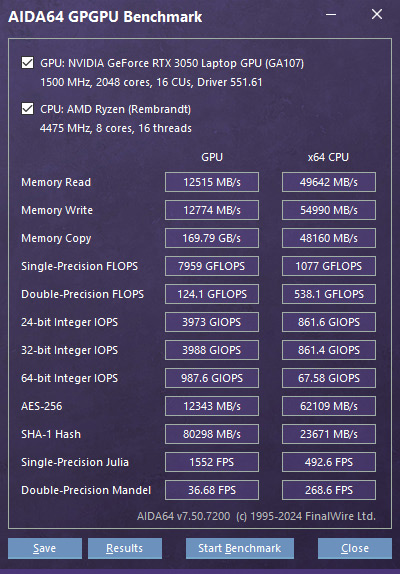Viewport: 400px width, 574px height.
Task: Select CPU Double-Precision FLOPS 538.1 GFLOPS box
Action: pos(329,294)
